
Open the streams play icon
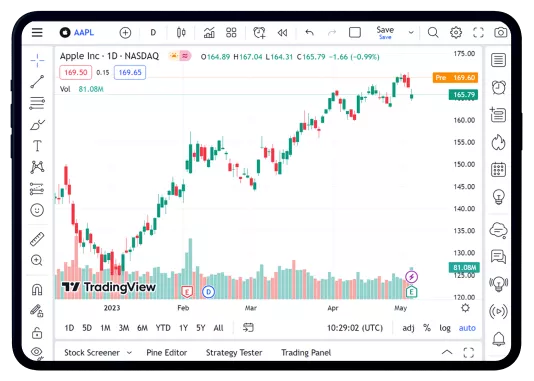498,311
